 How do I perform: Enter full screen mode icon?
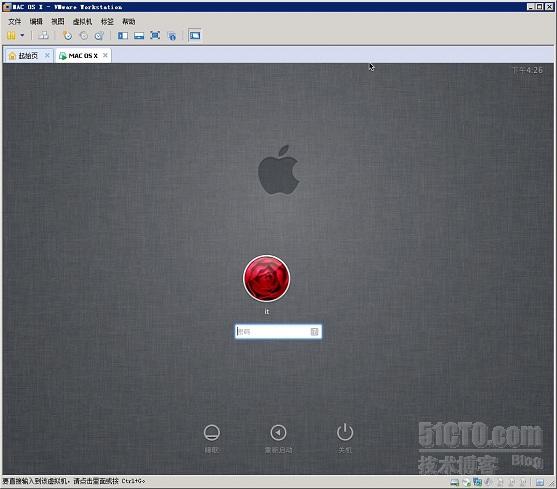point(155,36)
